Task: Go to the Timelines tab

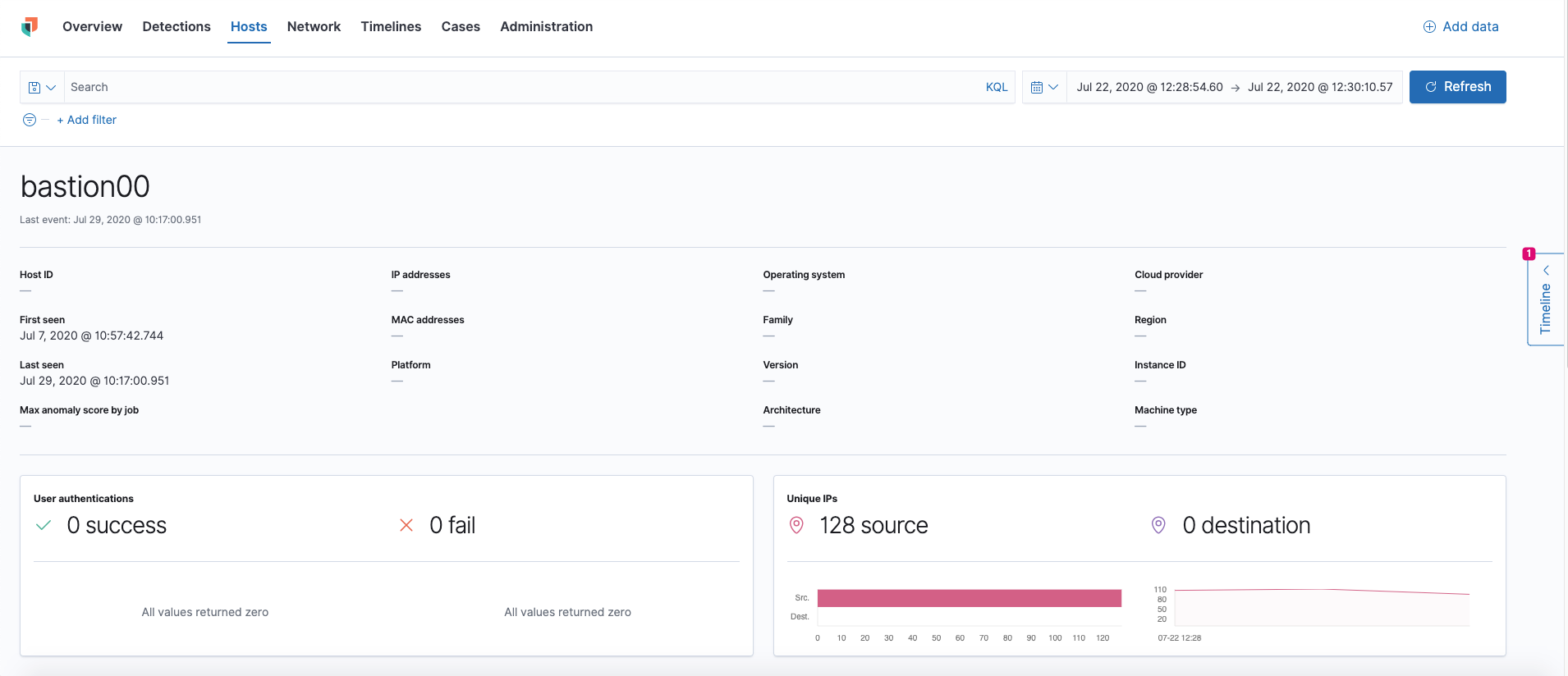Action: coord(391,27)
